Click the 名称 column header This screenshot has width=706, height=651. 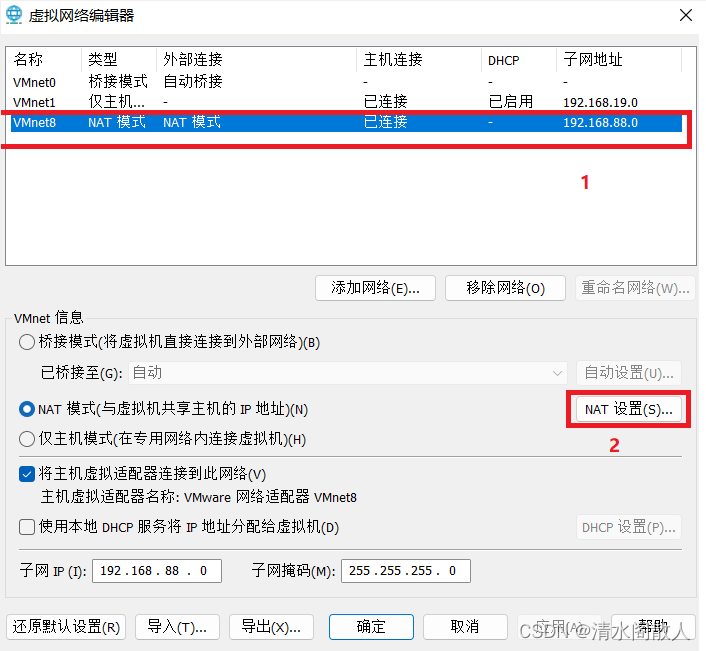point(44,59)
